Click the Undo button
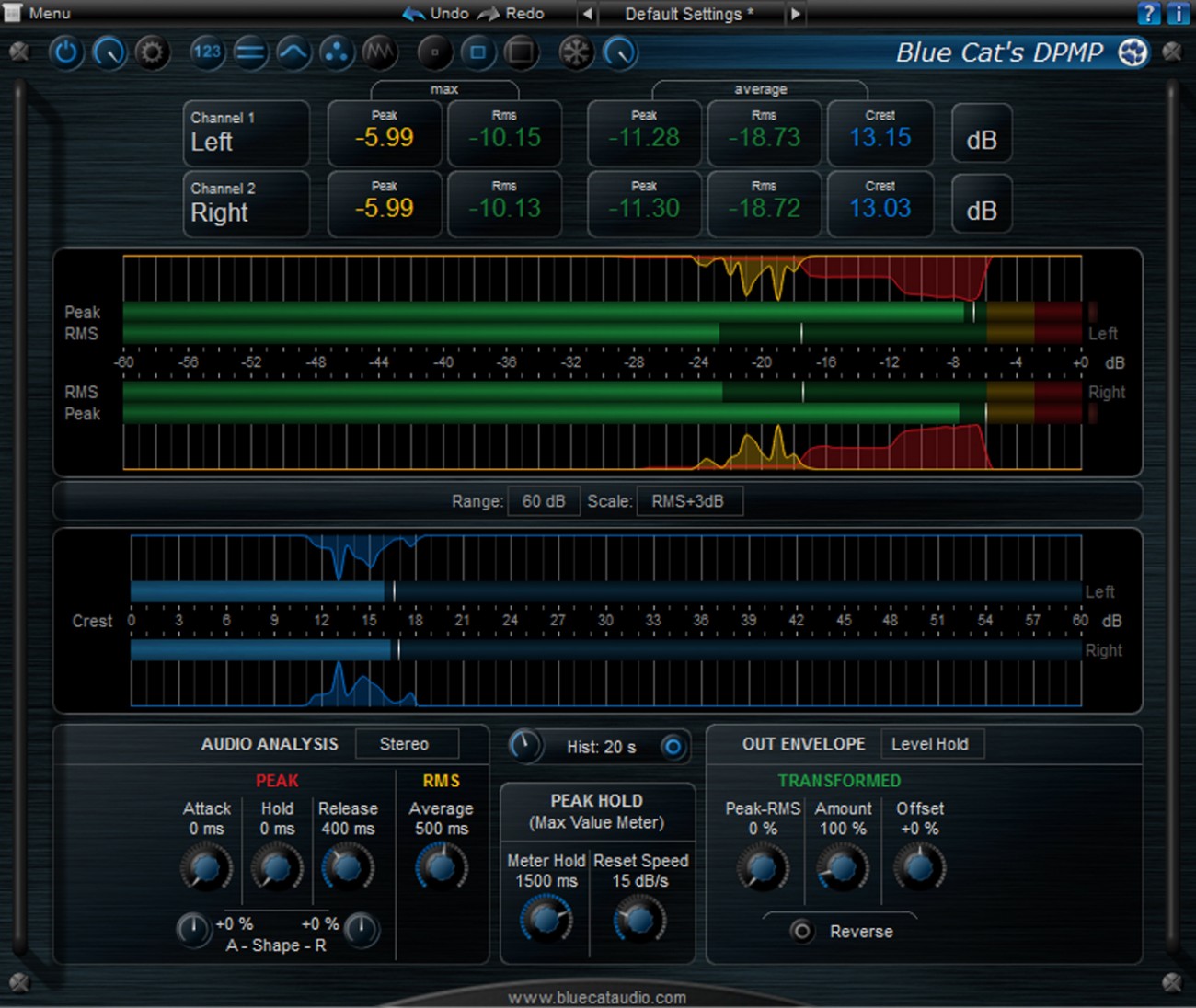 (437, 14)
